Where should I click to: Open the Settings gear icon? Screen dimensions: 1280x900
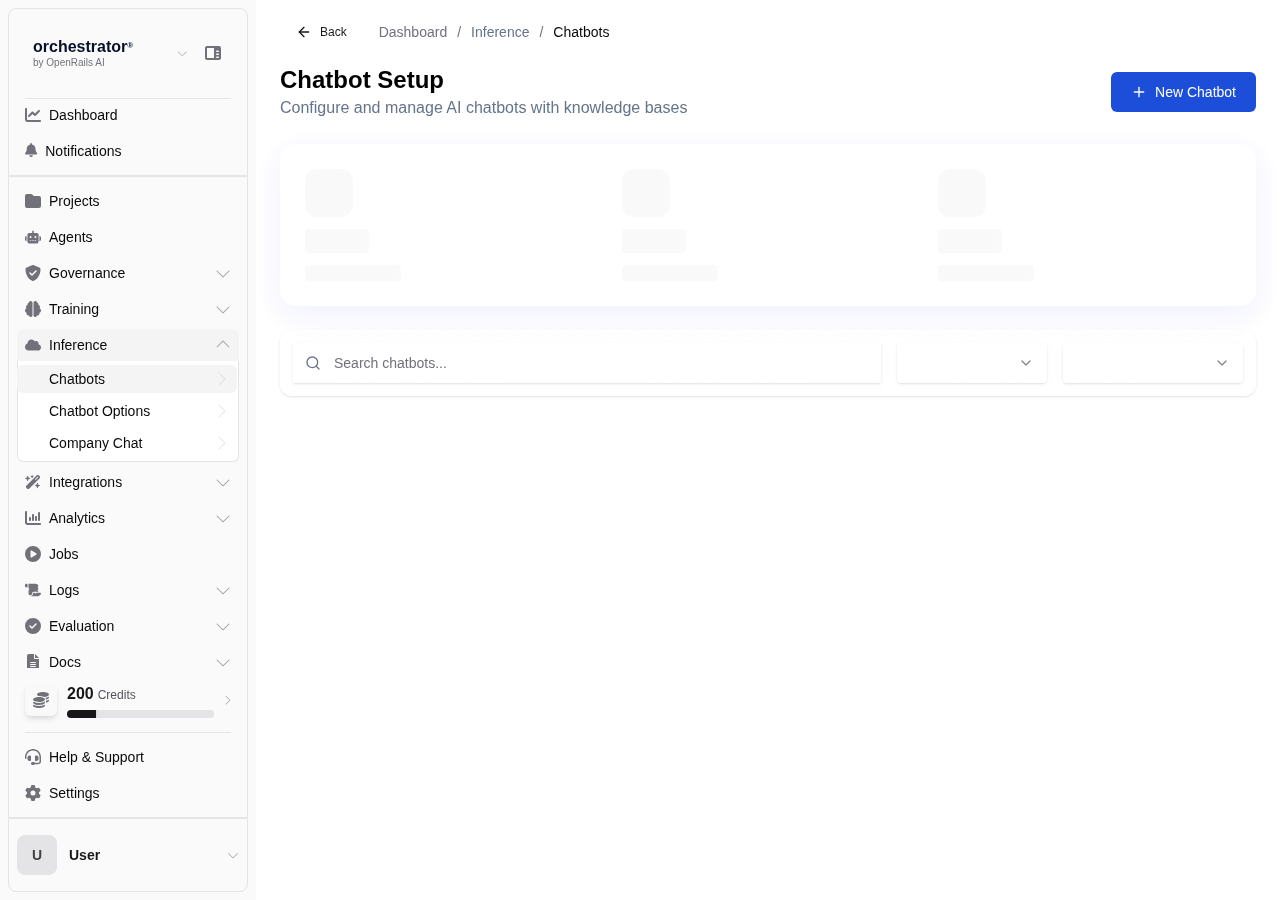[33, 793]
